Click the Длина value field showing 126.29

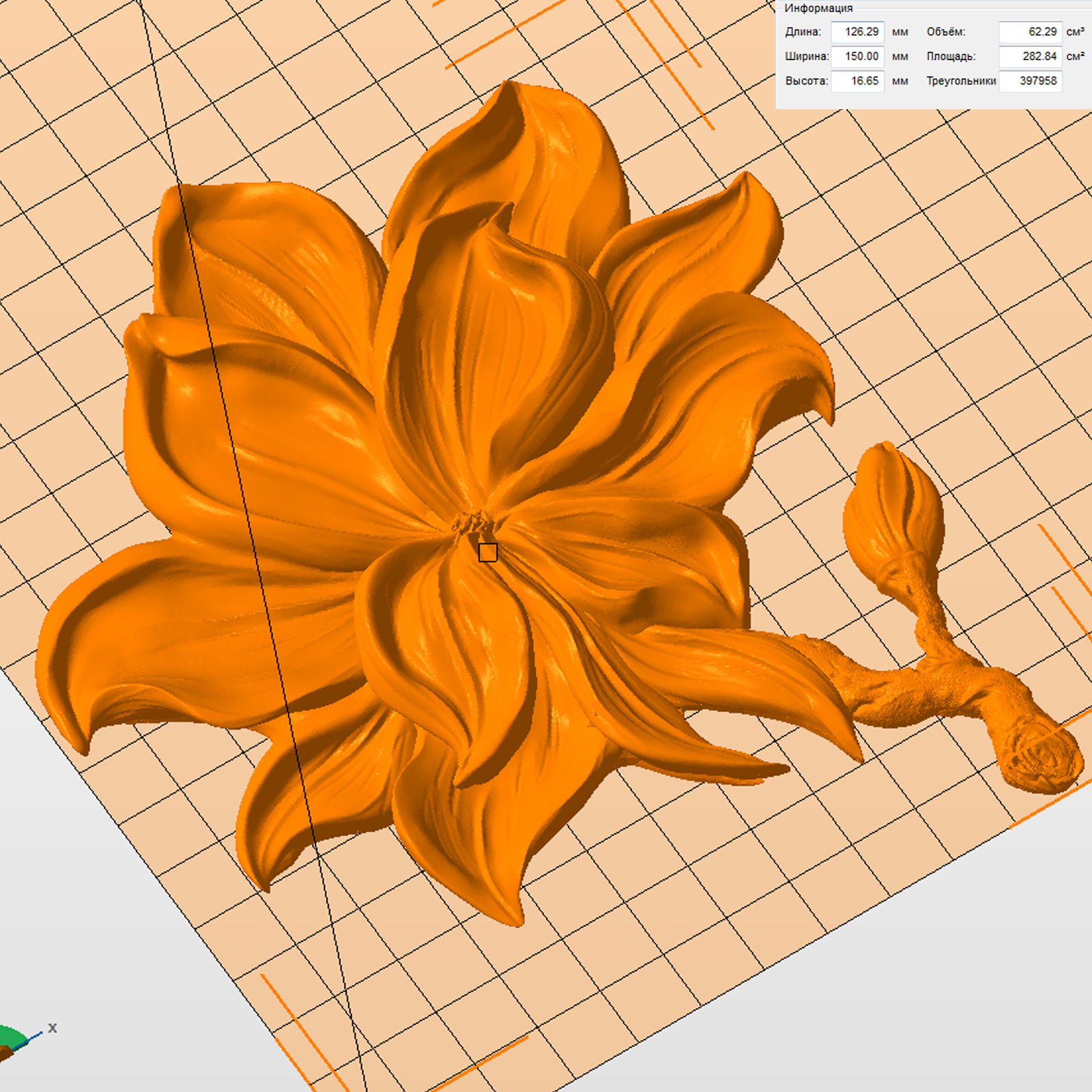coord(857,32)
